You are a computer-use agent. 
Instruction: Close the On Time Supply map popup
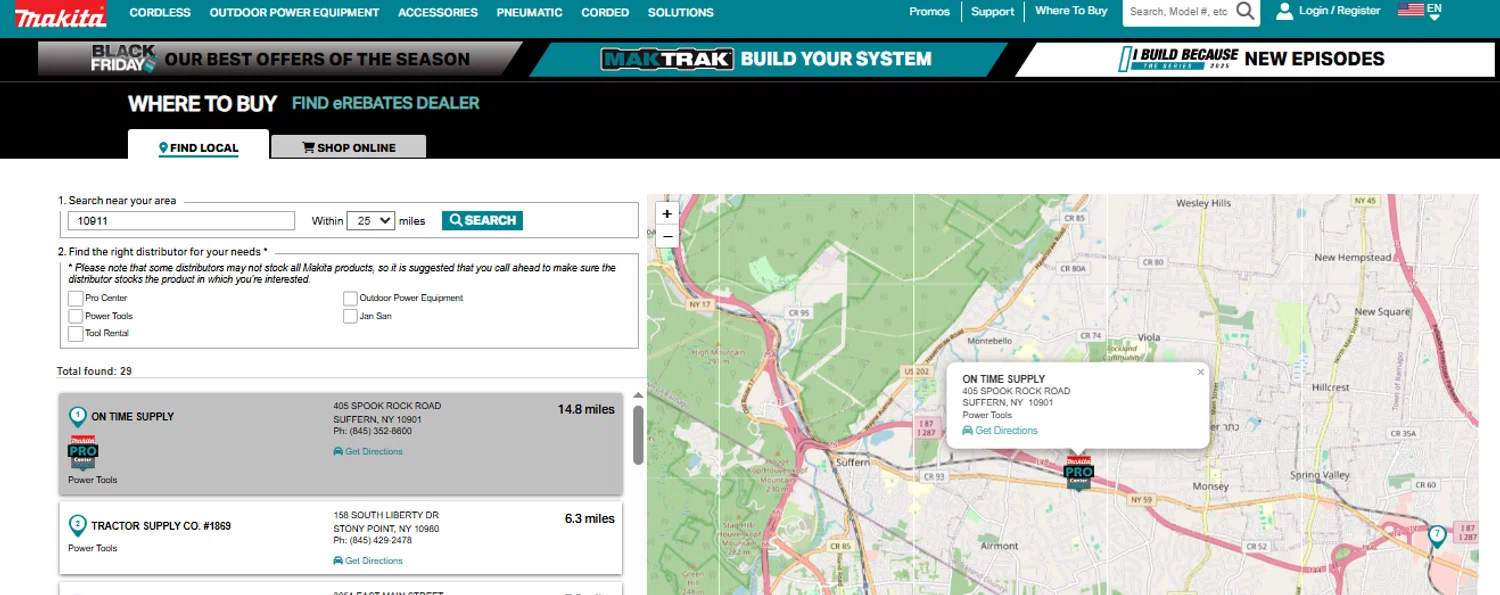1201,372
